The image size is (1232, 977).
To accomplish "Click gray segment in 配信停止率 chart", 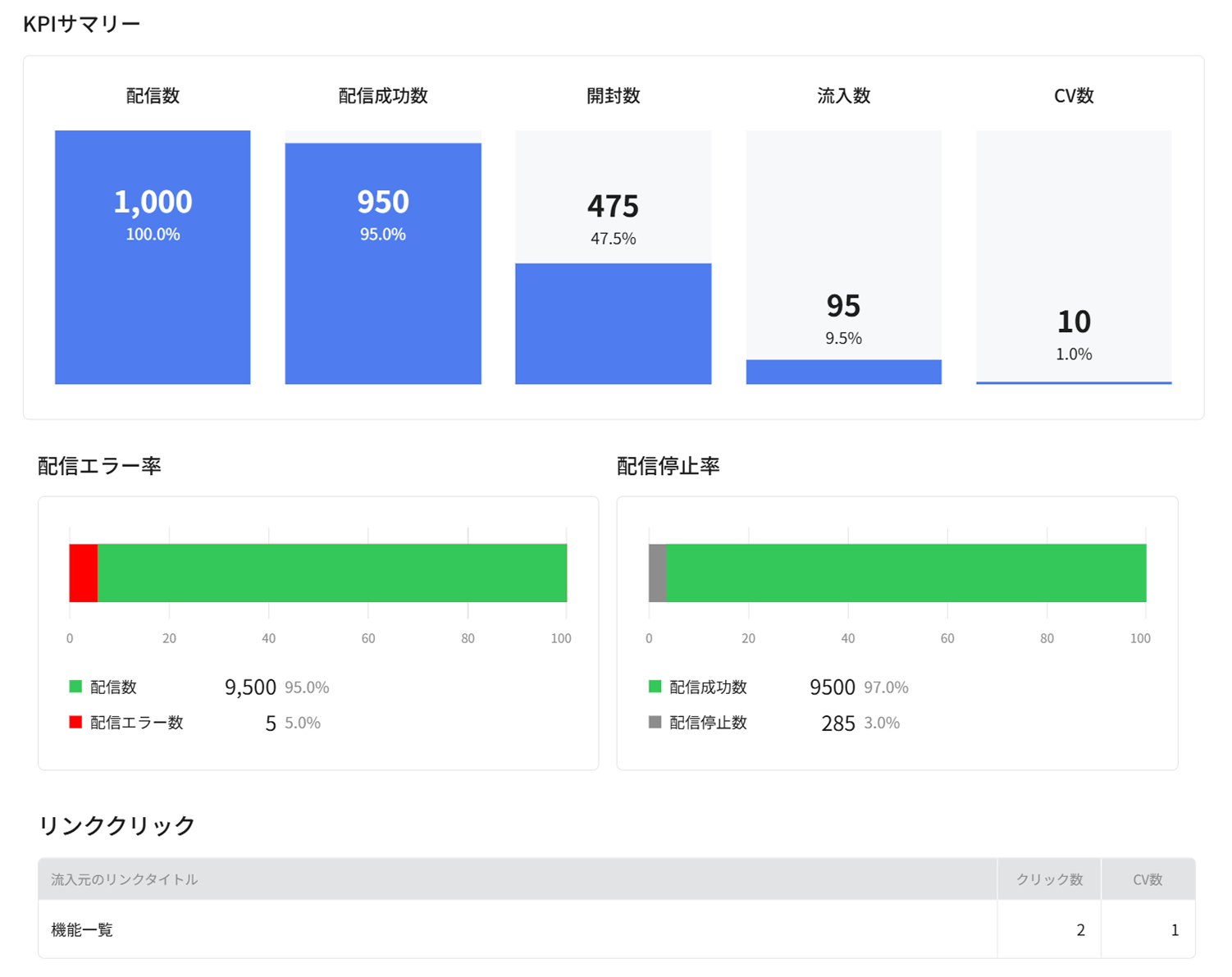I will pos(657,573).
